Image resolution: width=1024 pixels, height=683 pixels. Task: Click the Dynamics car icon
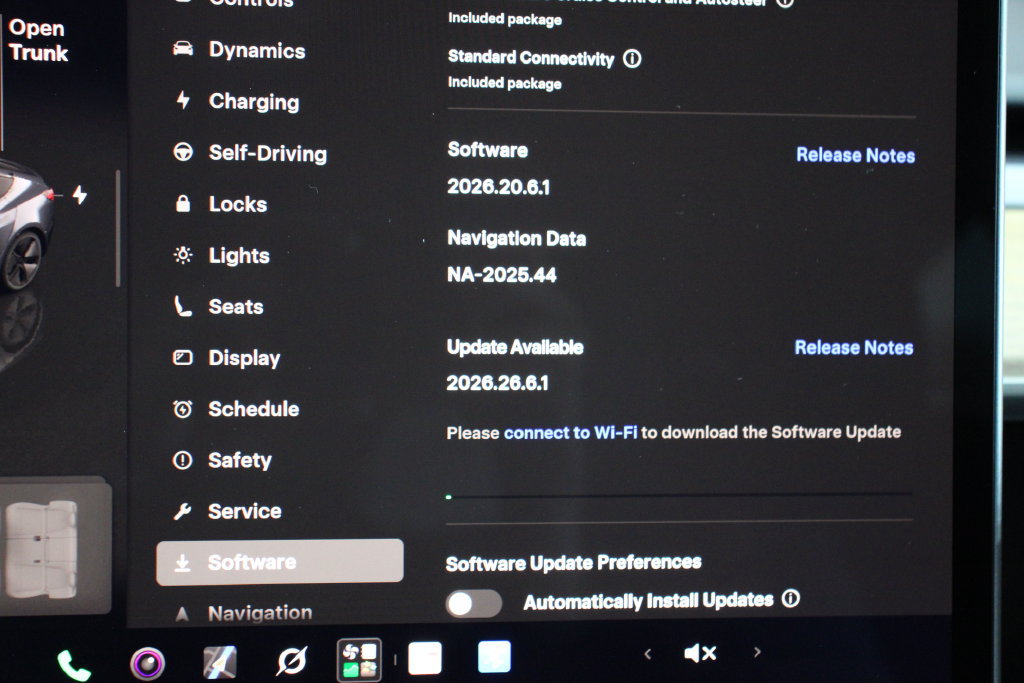pos(183,49)
